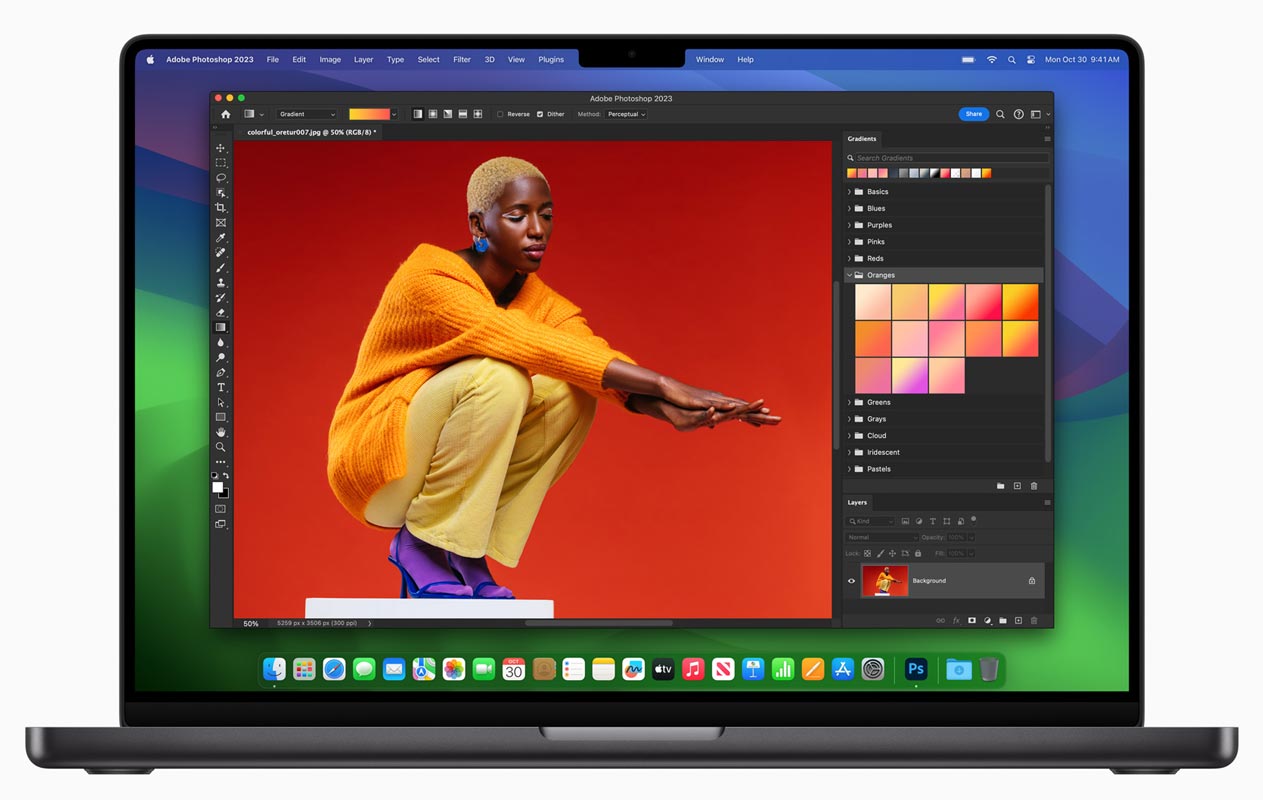Viewport: 1263px width, 800px height.
Task: Add a layer mask from Layers panel
Action: tap(971, 621)
